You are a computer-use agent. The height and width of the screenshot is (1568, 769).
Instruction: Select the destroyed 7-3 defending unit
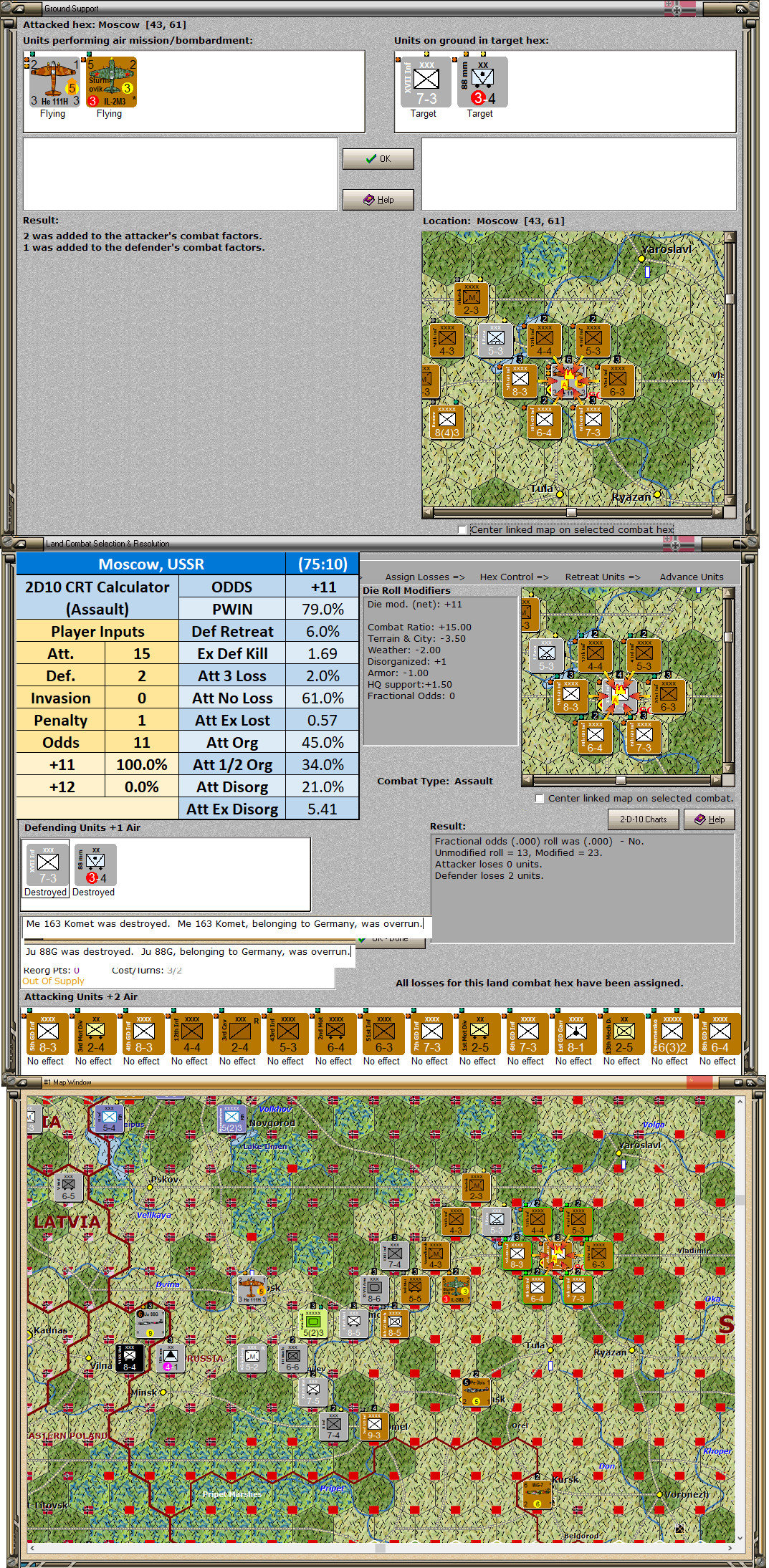click(x=47, y=865)
